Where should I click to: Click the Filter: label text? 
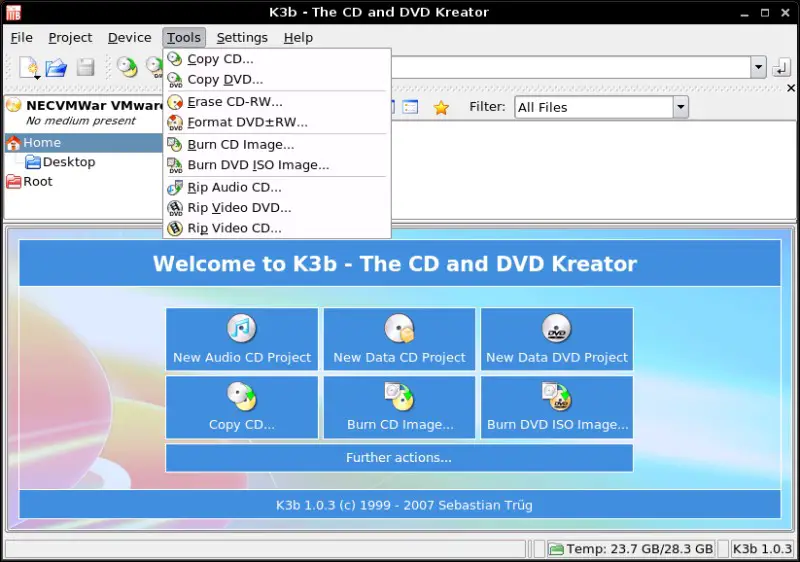pyautogui.click(x=487, y=107)
